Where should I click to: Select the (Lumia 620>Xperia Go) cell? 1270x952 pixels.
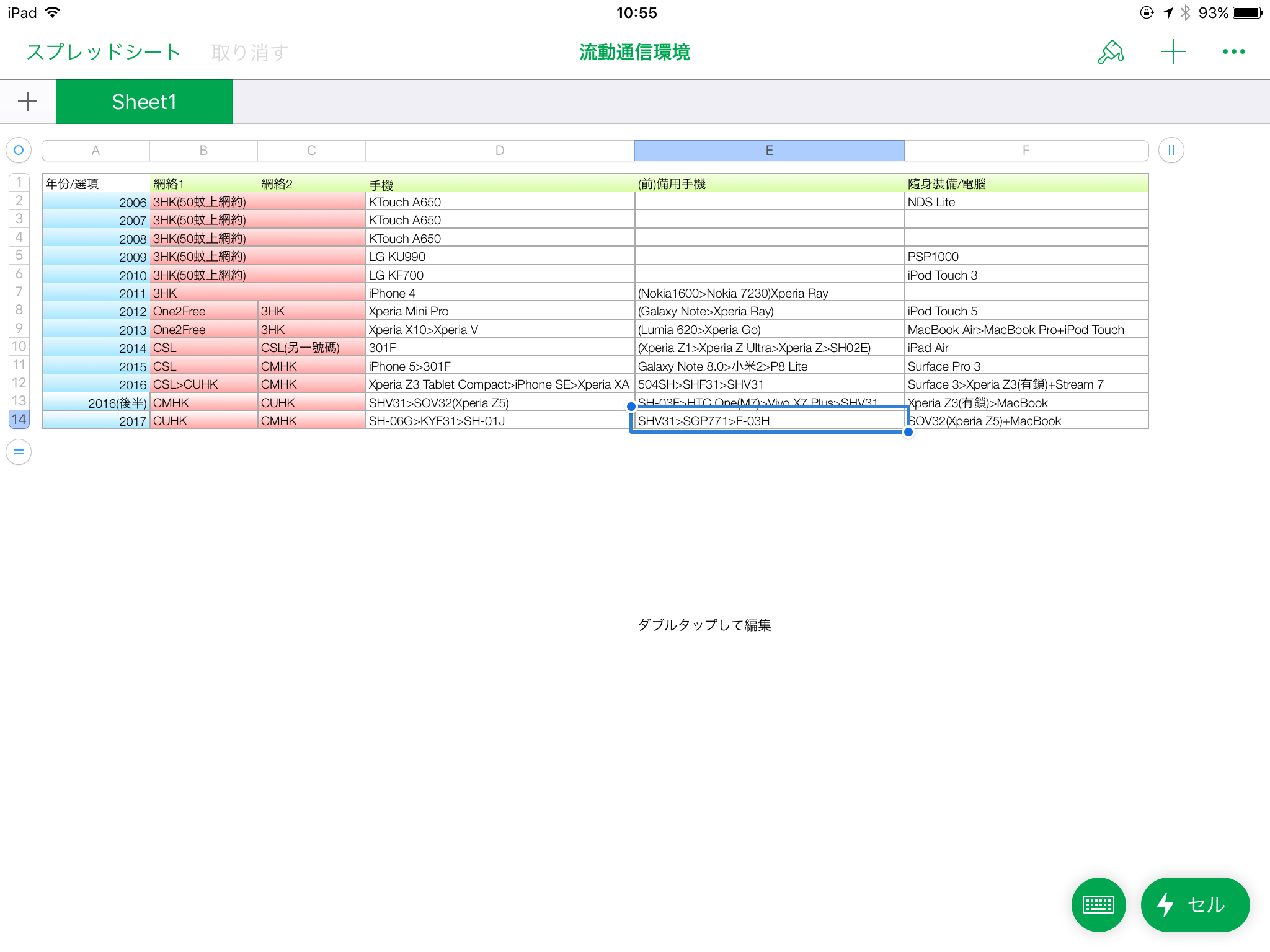click(769, 330)
